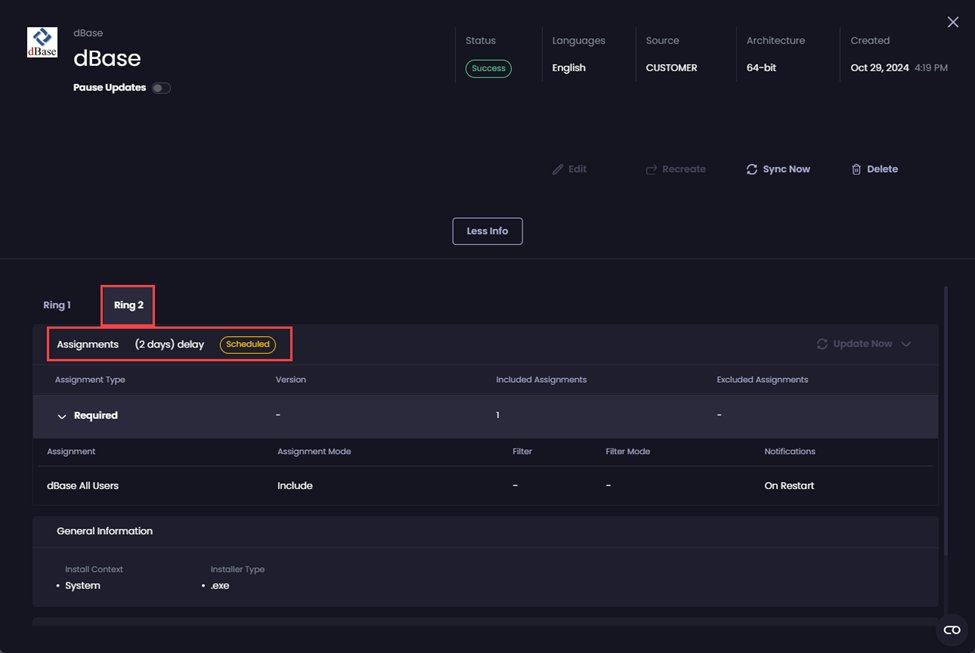Click the Update Now refresh icon
Image resolution: width=975 pixels, height=653 pixels.
click(822, 344)
